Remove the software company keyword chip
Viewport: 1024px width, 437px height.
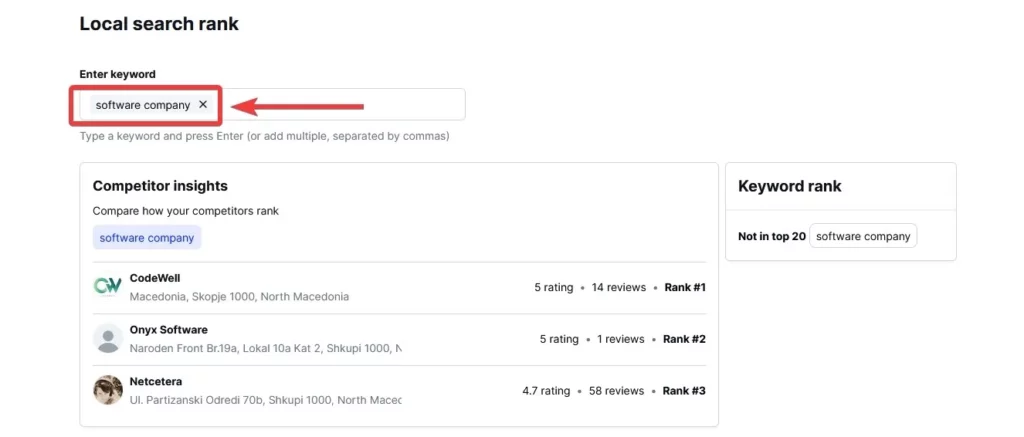click(203, 105)
